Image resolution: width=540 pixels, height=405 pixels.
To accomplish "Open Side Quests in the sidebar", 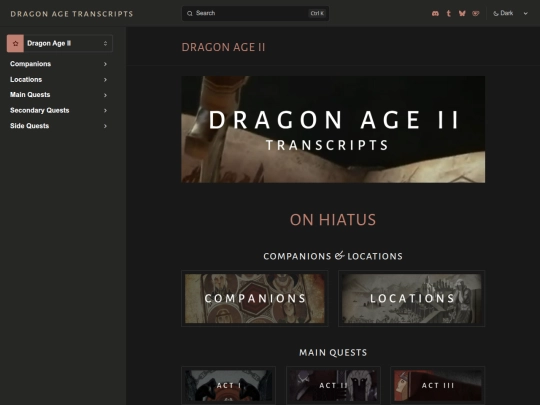I will point(30,126).
